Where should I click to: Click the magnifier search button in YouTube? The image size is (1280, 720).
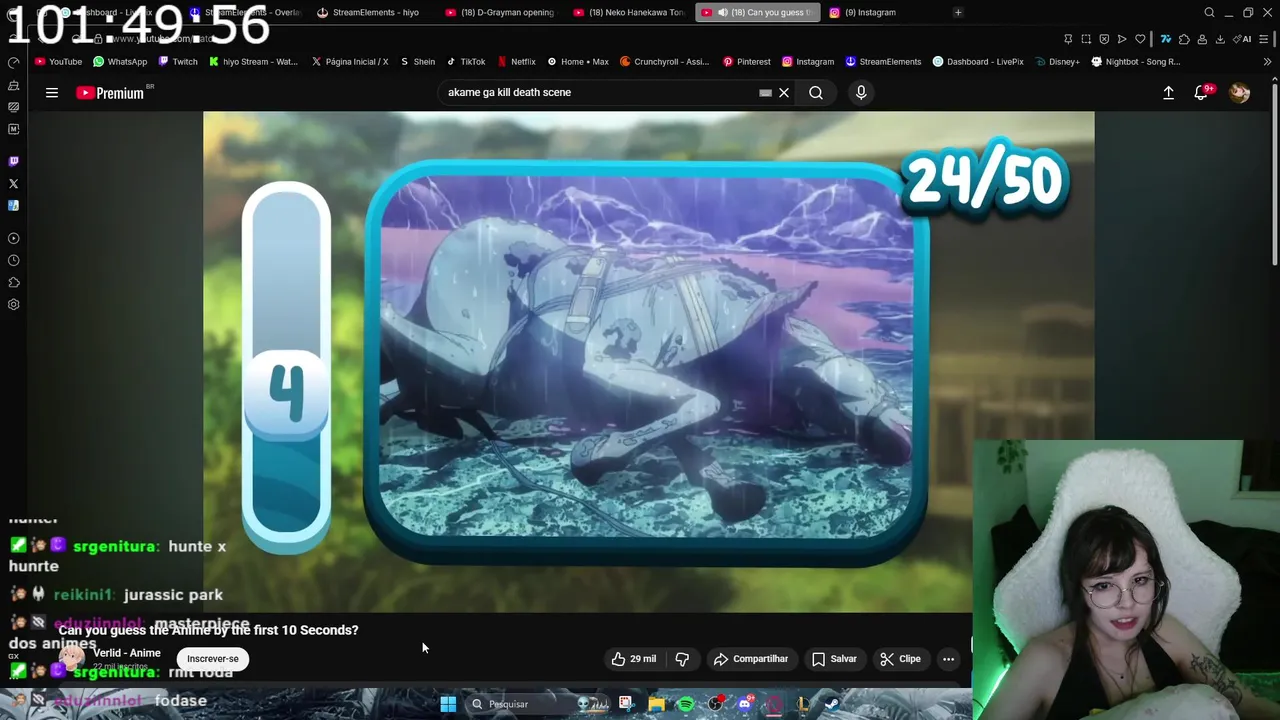tap(816, 93)
